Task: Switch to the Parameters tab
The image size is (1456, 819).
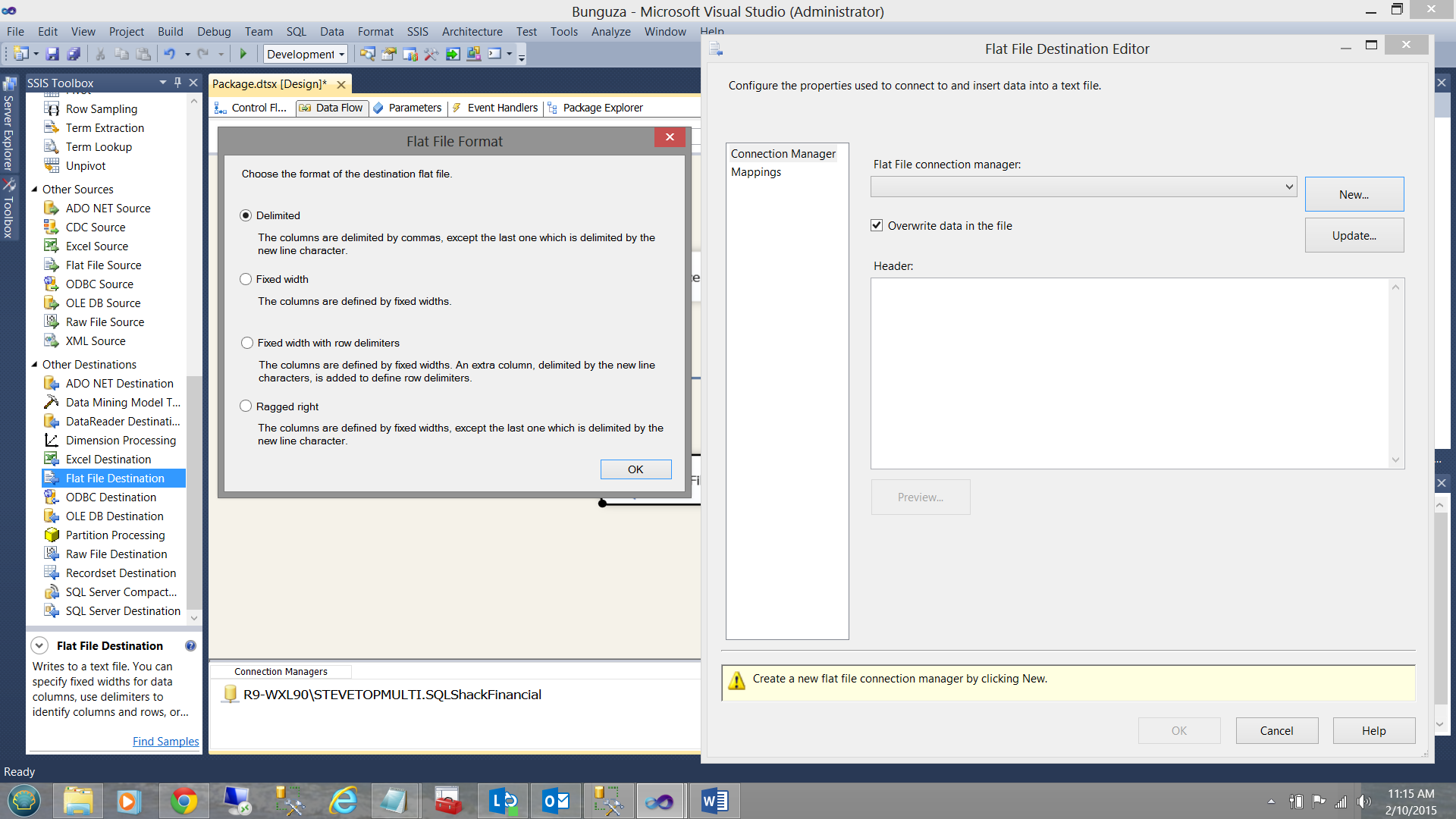Action: 414,108
